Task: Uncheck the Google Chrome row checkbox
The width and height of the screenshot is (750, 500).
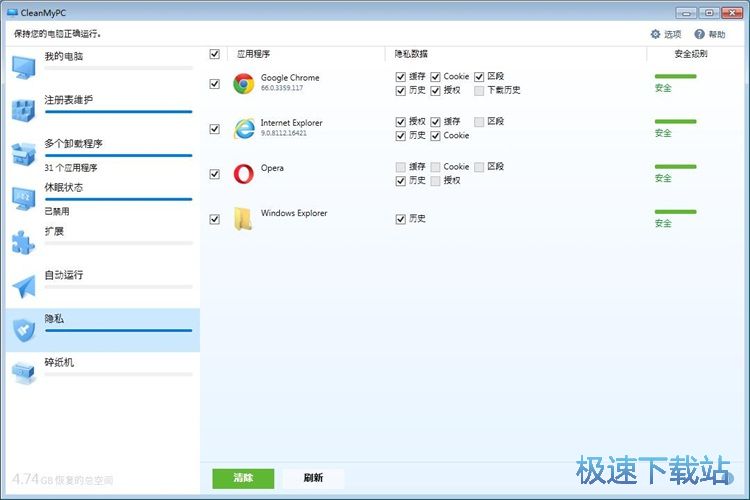Action: [215, 84]
